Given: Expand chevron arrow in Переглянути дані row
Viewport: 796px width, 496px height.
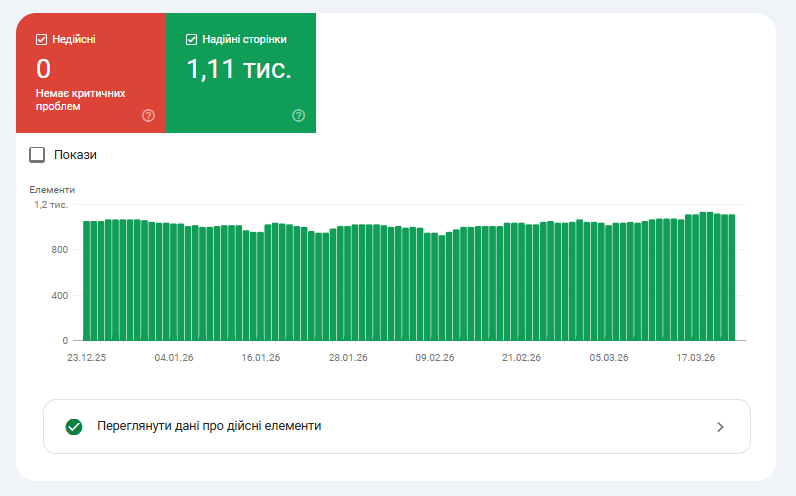Looking at the screenshot, I should [x=720, y=427].
